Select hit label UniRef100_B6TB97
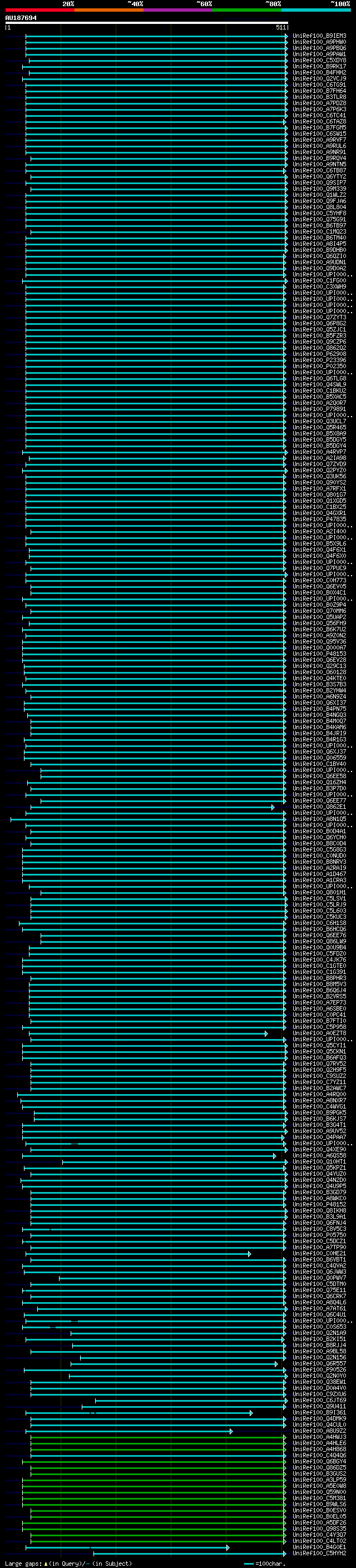This screenshot has height=1568, width=356. point(319,226)
